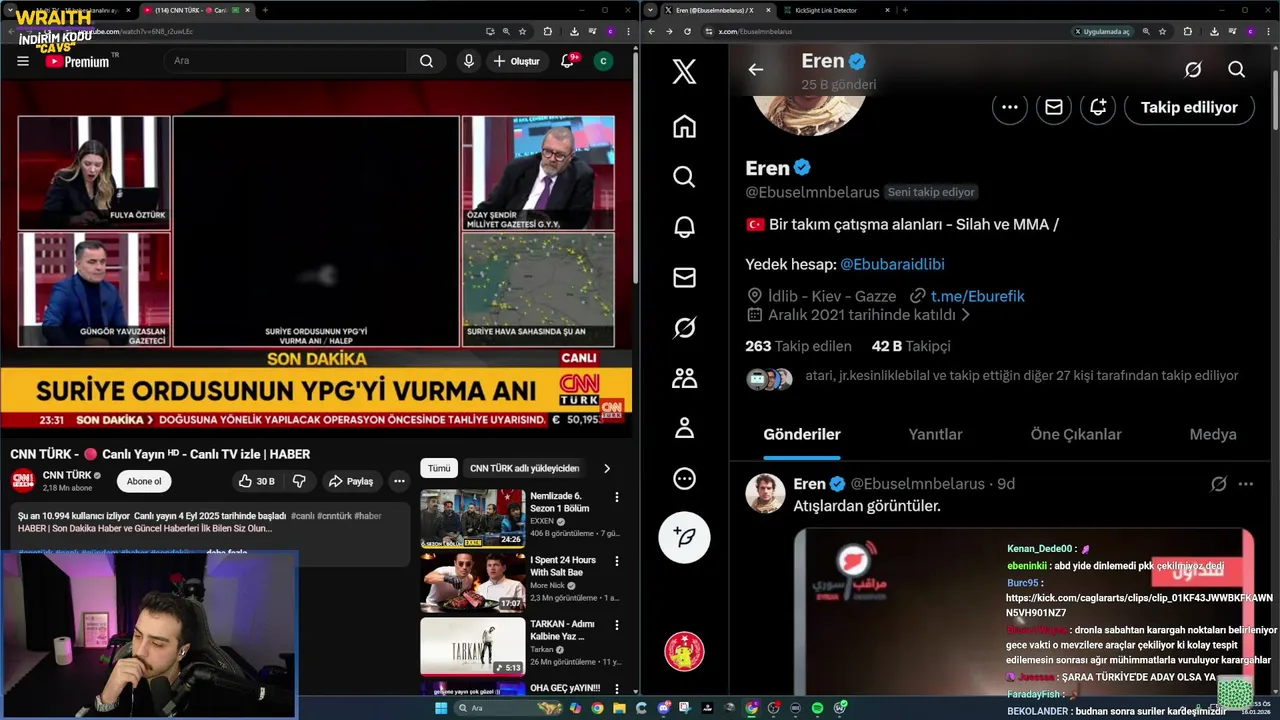This screenshot has width=1280, height=720.
Task: Switch to Öne Çıkanlar tab
Action: (1076, 434)
